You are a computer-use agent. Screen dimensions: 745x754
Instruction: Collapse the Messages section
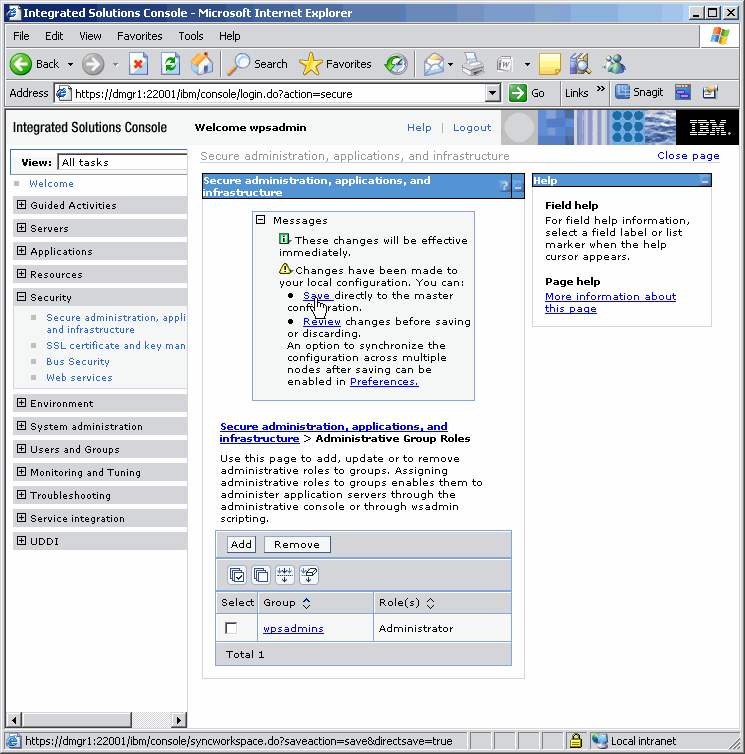pyautogui.click(x=261, y=220)
